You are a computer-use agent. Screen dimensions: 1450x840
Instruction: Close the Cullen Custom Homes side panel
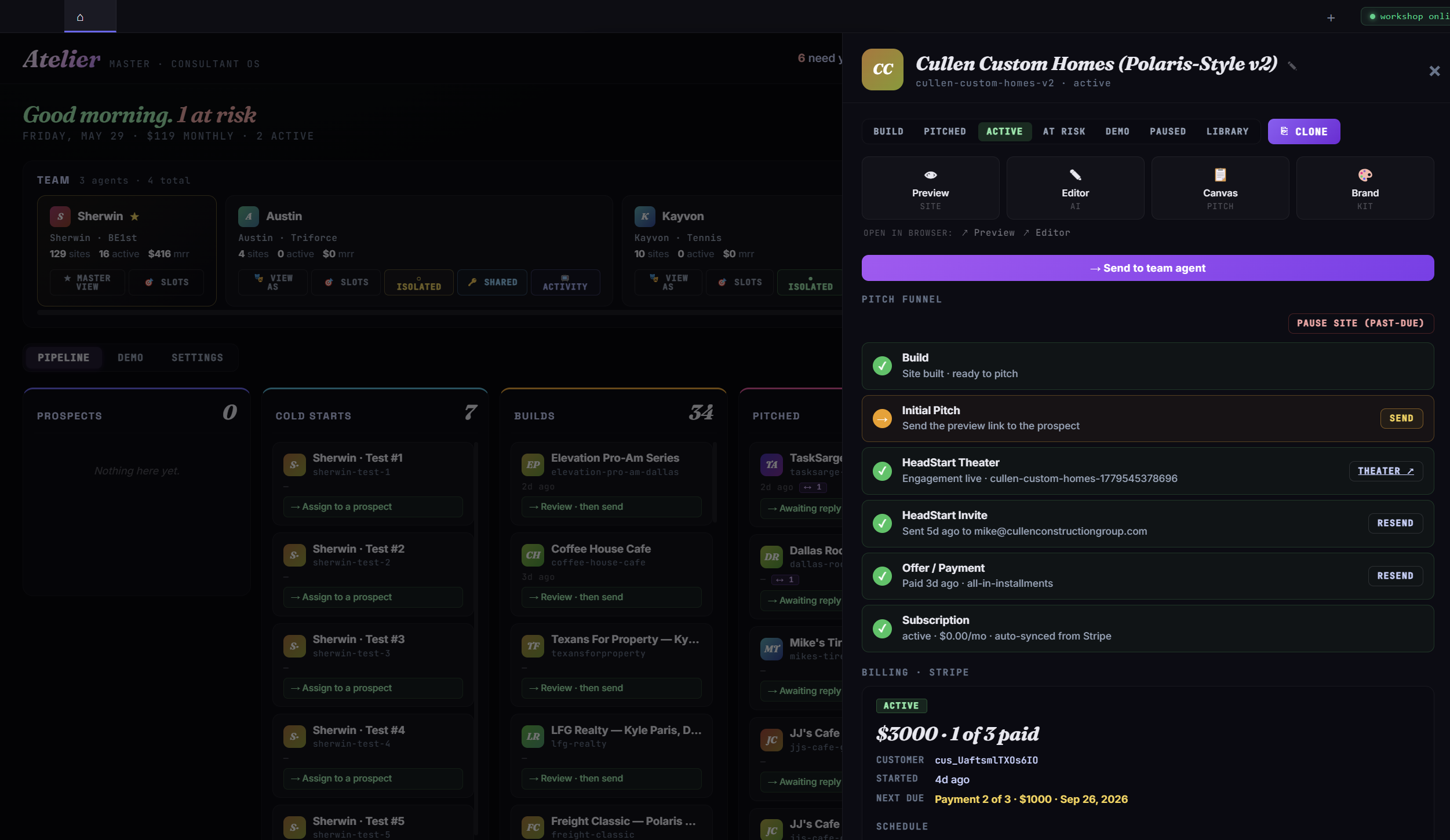(1434, 71)
